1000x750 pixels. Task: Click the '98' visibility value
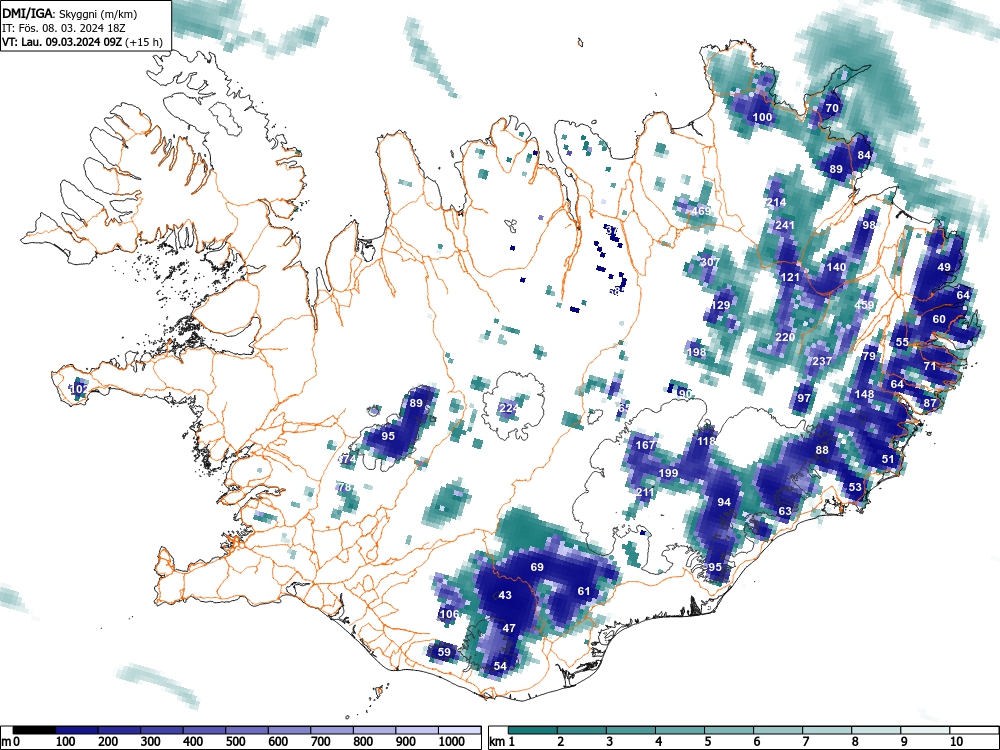(869, 225)
